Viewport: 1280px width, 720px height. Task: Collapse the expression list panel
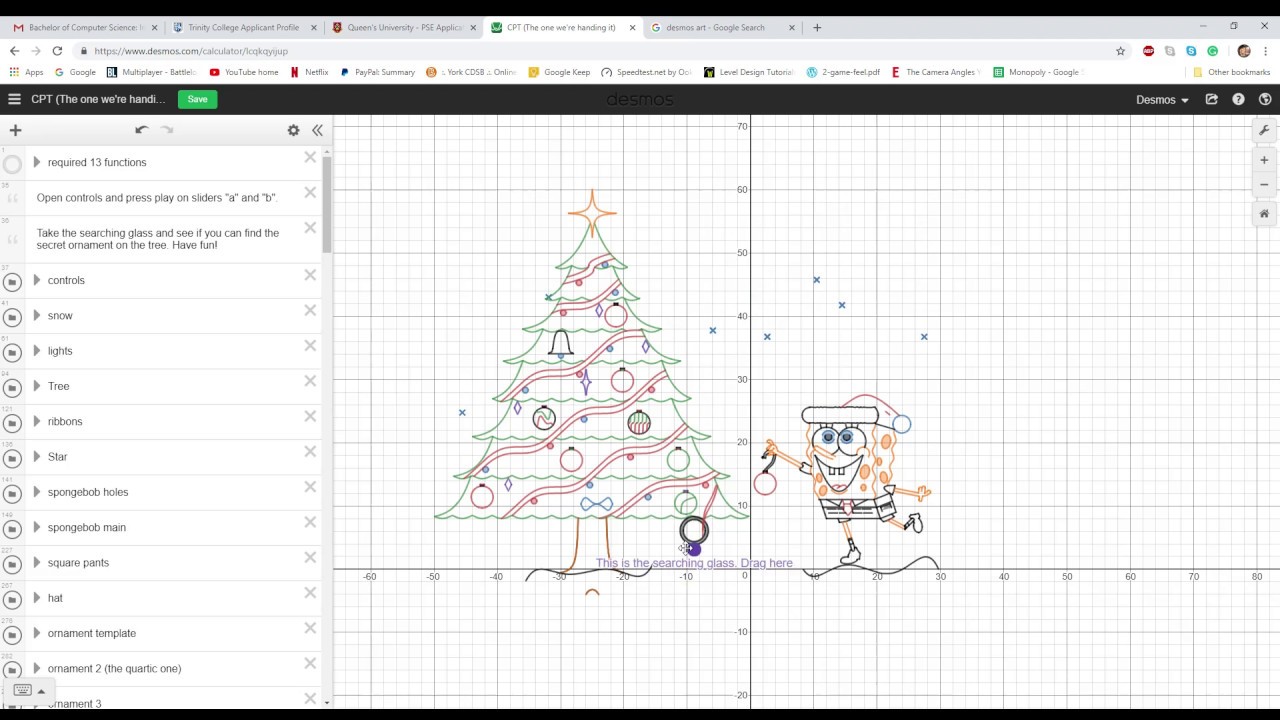[317, 130]
